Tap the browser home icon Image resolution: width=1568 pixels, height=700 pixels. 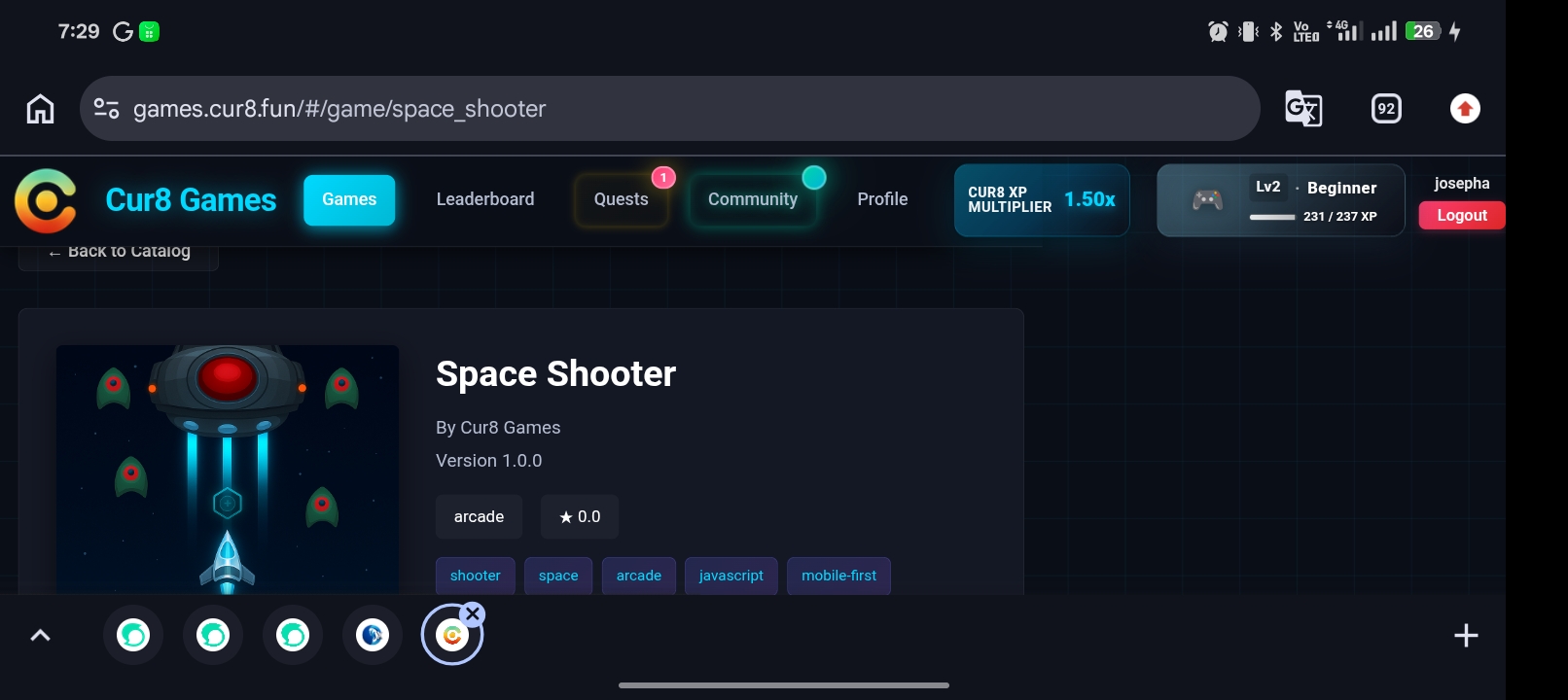[40, 109]
